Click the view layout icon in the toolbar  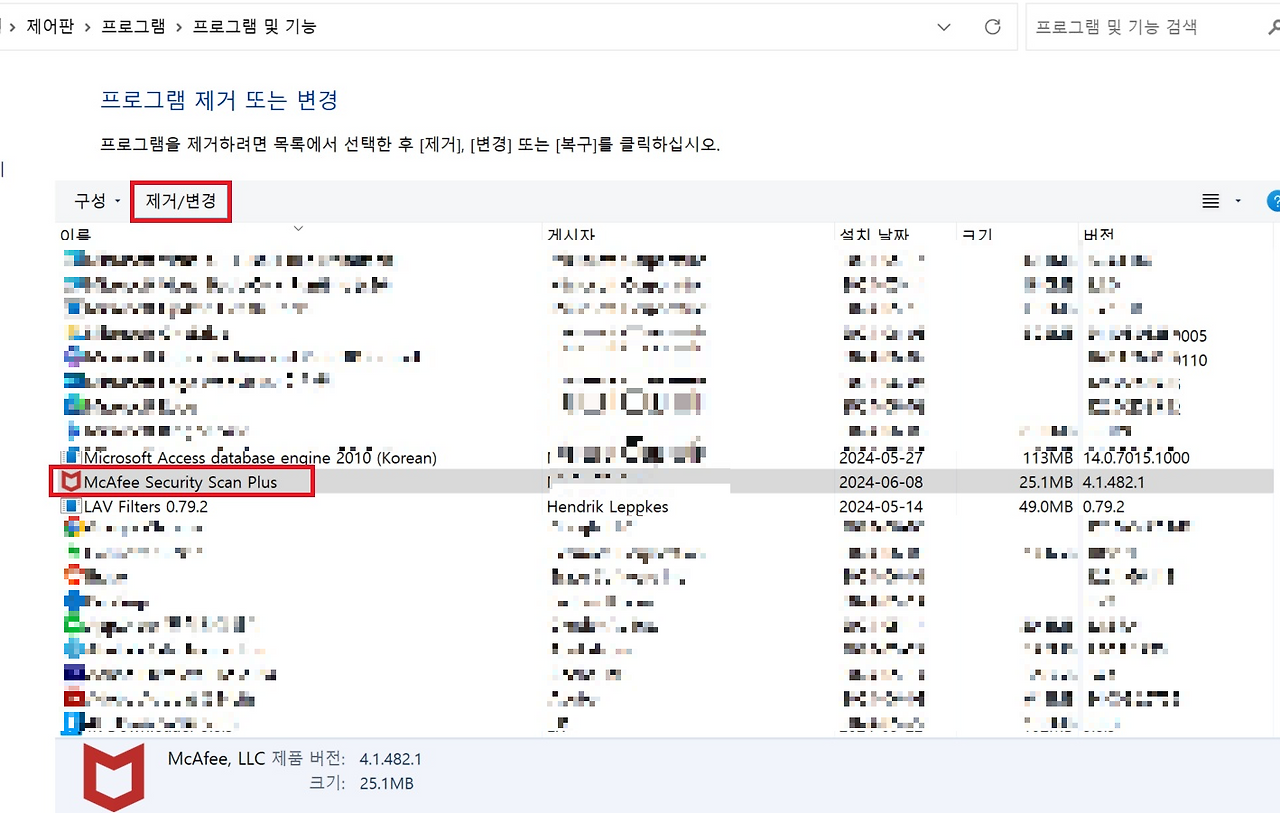[1210, 201]
